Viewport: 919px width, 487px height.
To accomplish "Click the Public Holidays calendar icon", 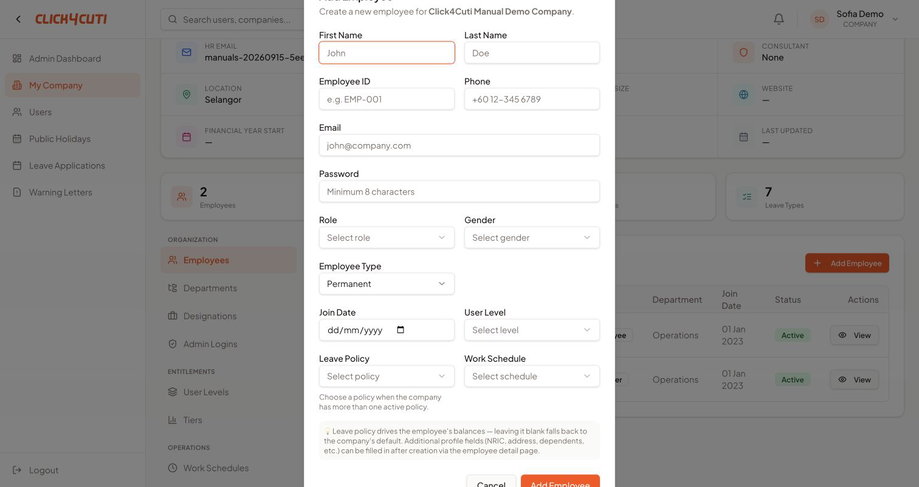I will [17, 139].
